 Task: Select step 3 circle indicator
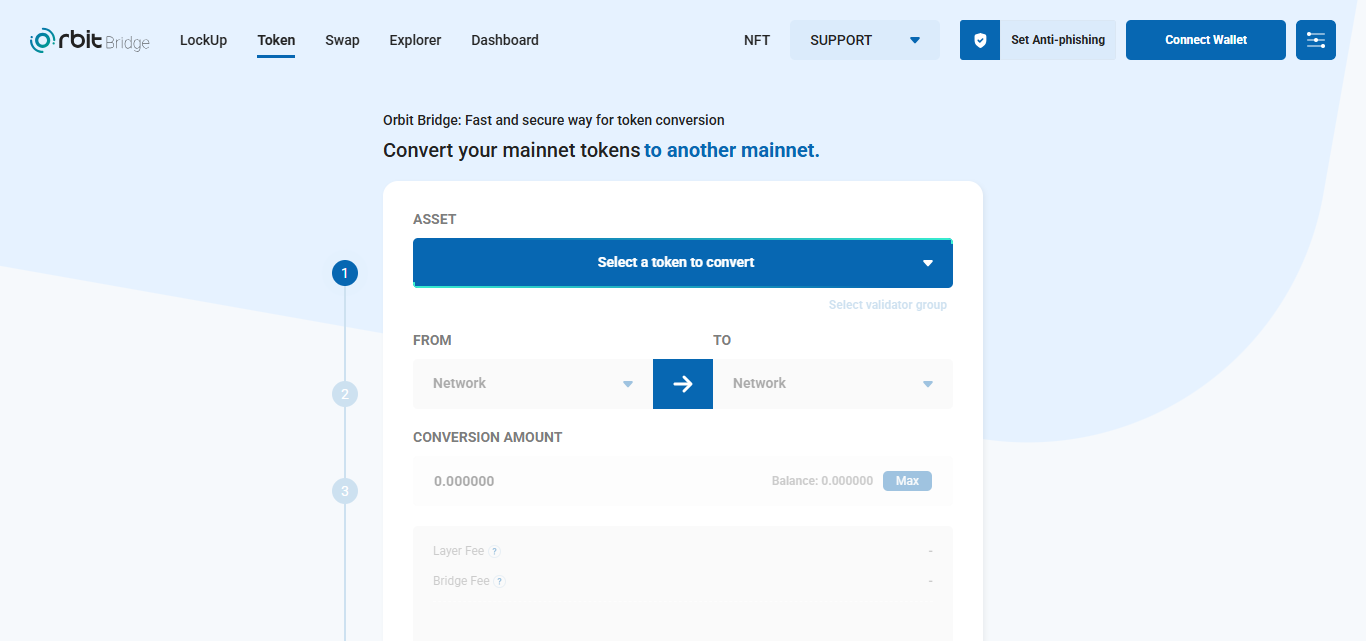[345, 491]
